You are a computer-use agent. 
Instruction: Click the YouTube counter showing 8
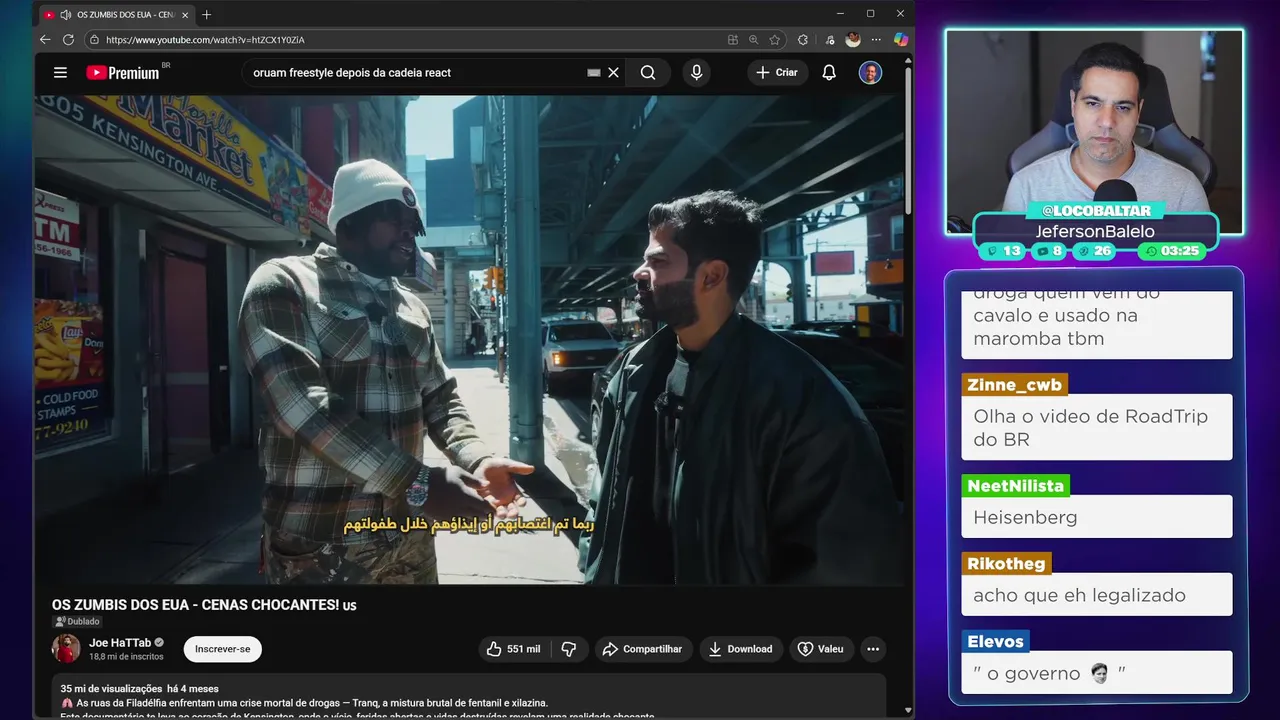[x=1050, y=251]
